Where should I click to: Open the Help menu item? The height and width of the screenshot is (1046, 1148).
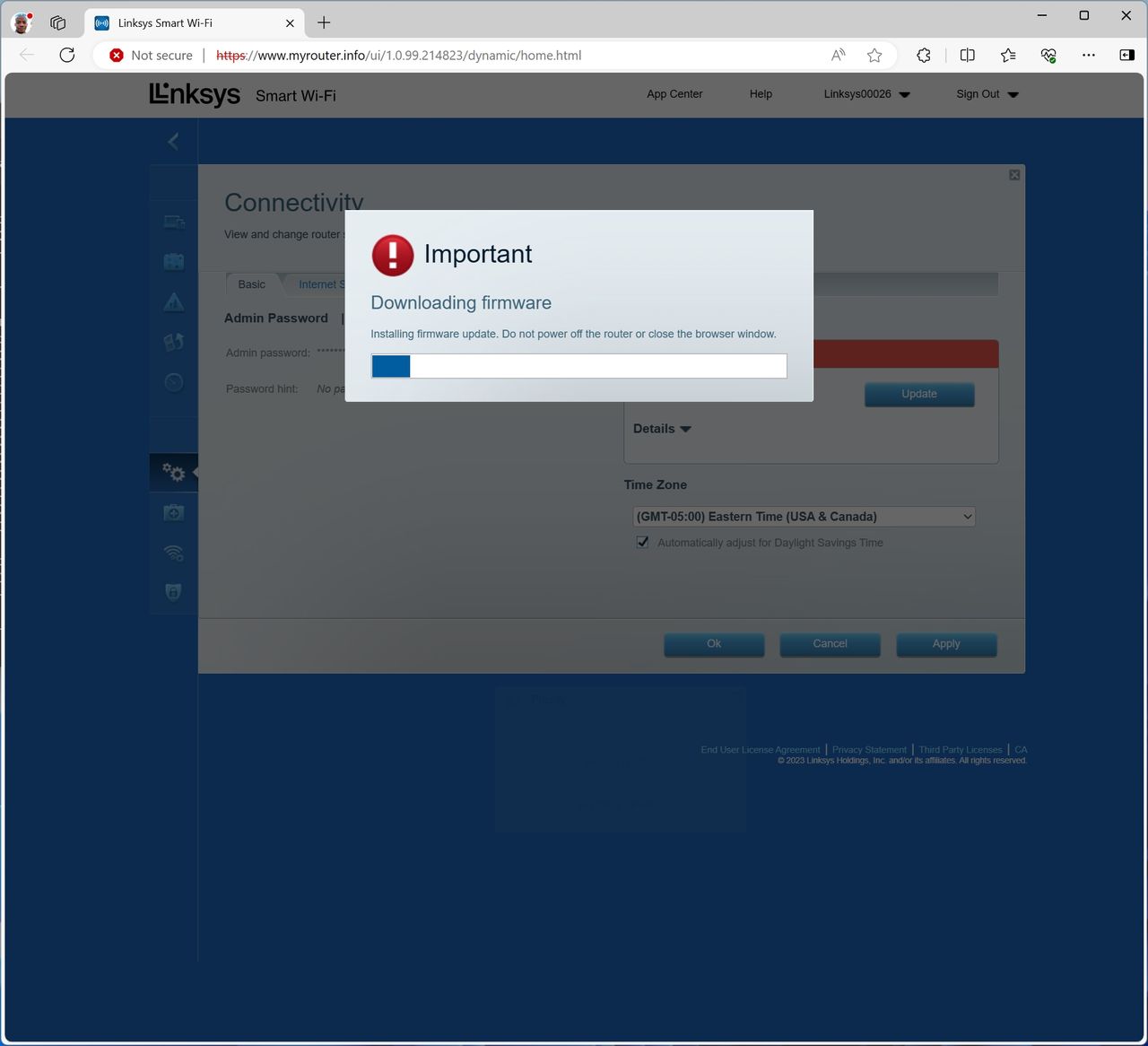click(x=761, y=94)
